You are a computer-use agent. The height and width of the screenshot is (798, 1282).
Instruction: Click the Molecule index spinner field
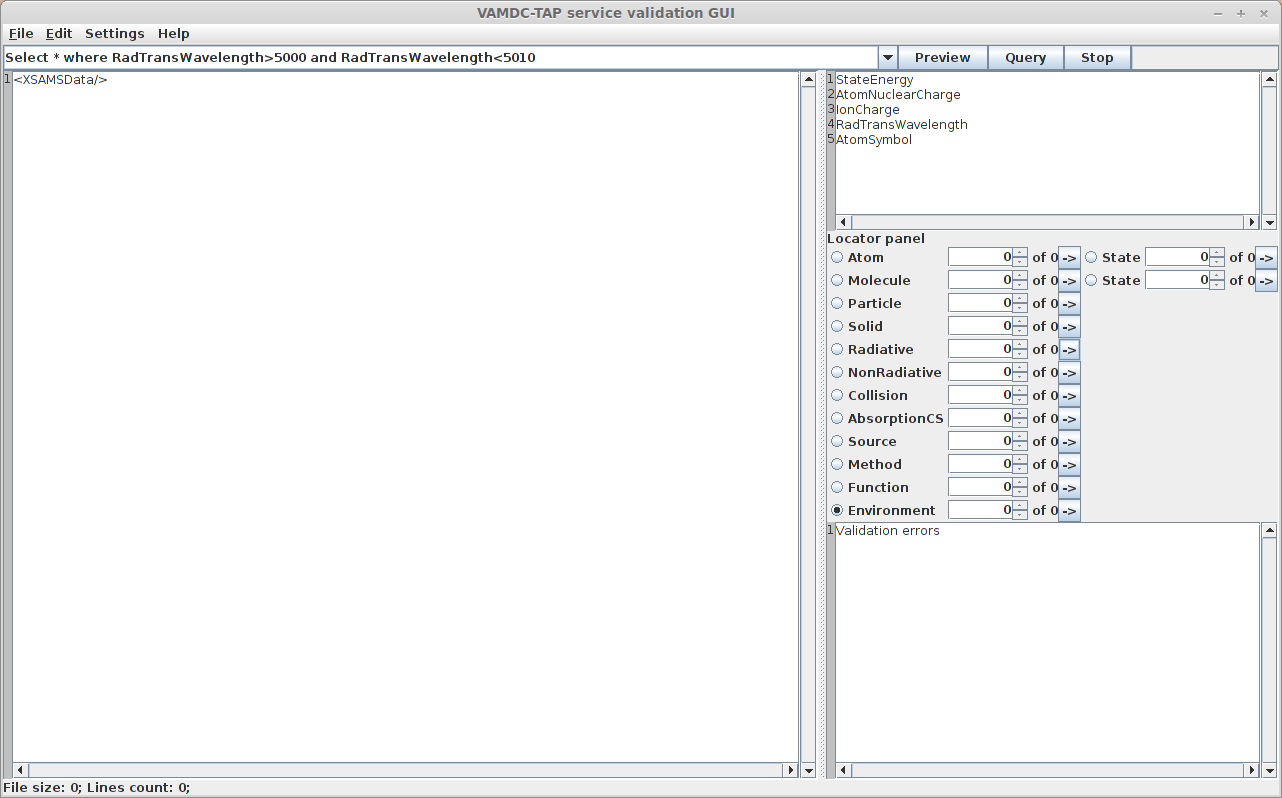click(x=980, y=280)
